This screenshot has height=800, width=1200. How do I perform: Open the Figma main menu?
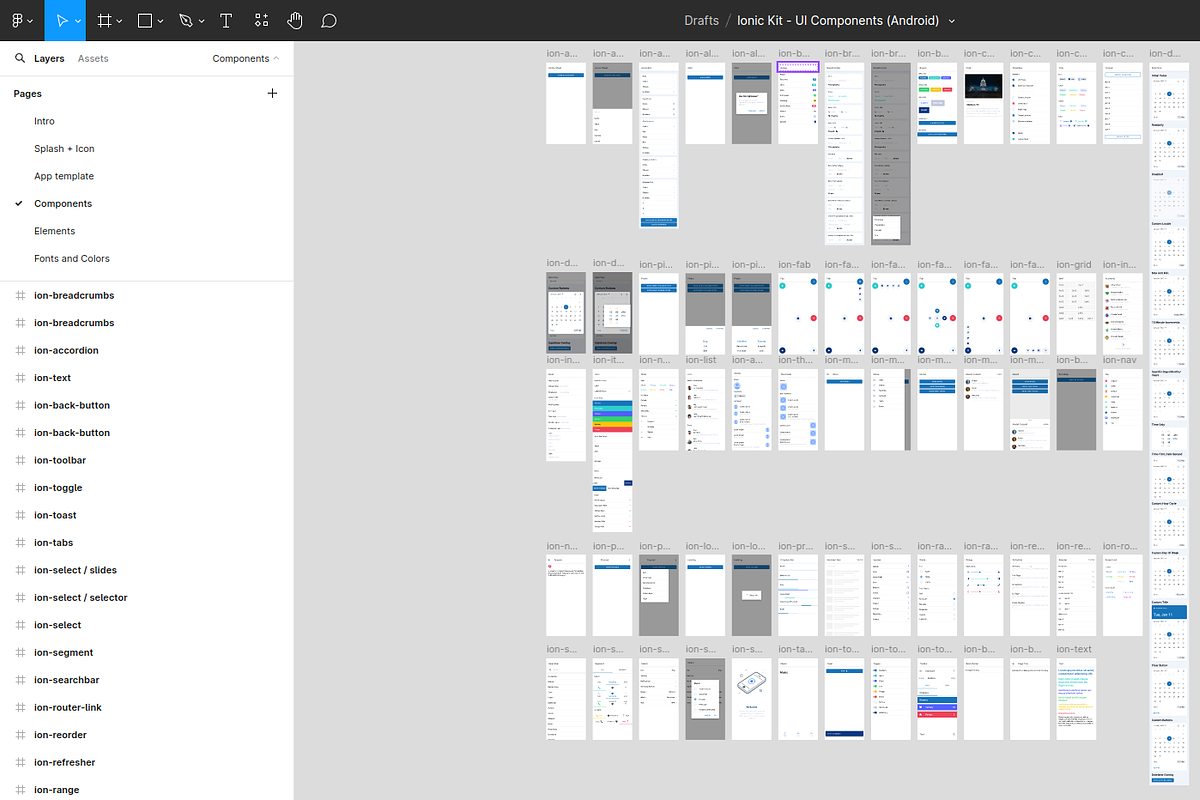click(21, 20)
